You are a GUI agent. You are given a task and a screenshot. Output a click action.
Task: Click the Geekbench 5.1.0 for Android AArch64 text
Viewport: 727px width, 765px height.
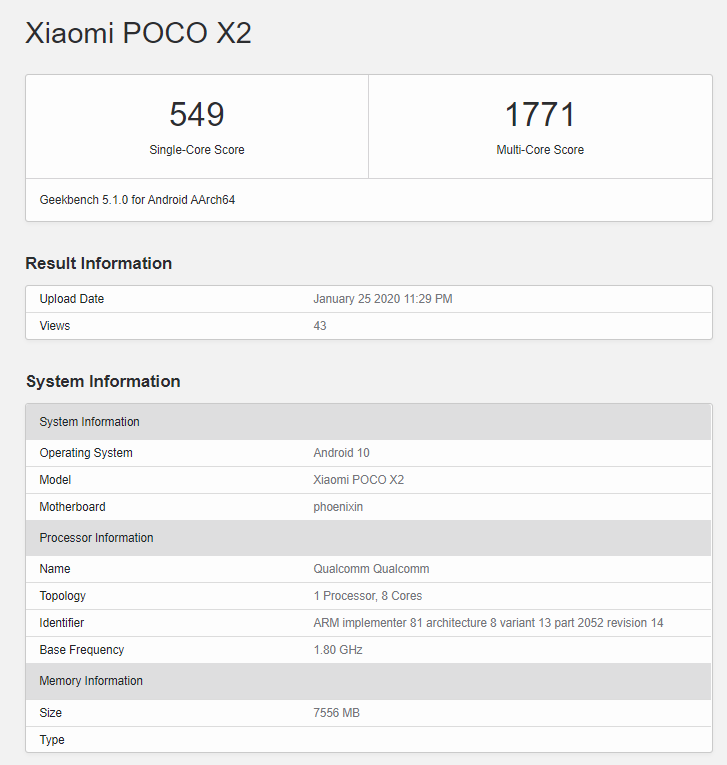[137, 200]
